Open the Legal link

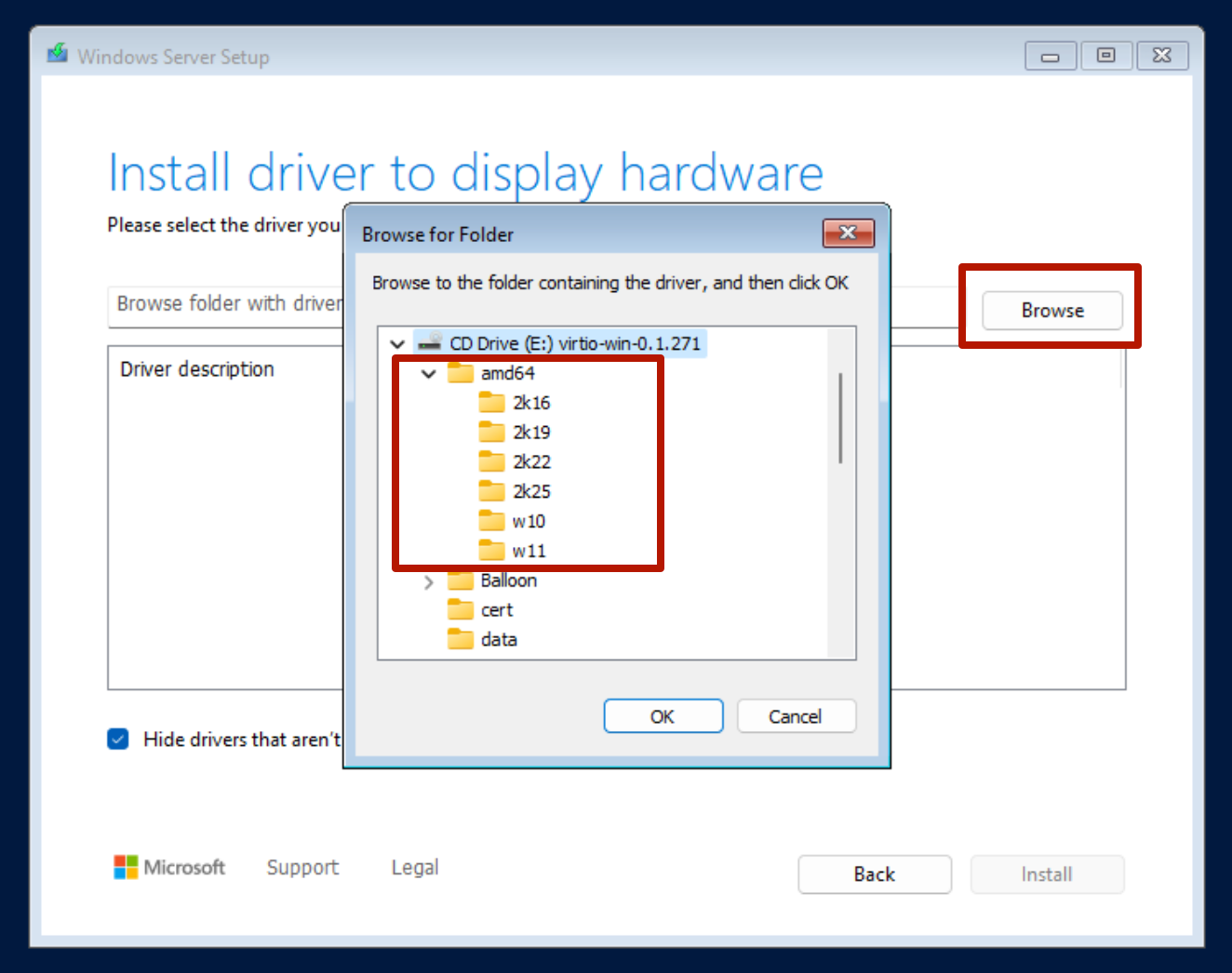(414, 867)
